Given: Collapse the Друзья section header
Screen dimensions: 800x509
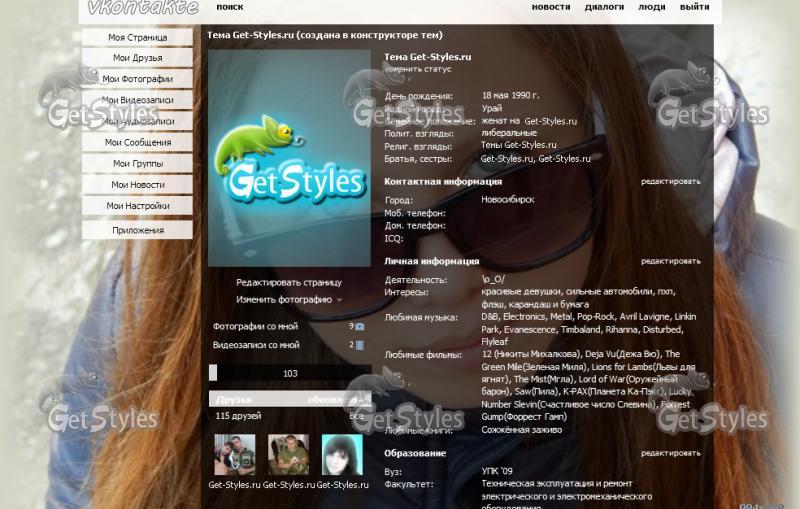Looking at the screenshot, I should click(235, 399).
